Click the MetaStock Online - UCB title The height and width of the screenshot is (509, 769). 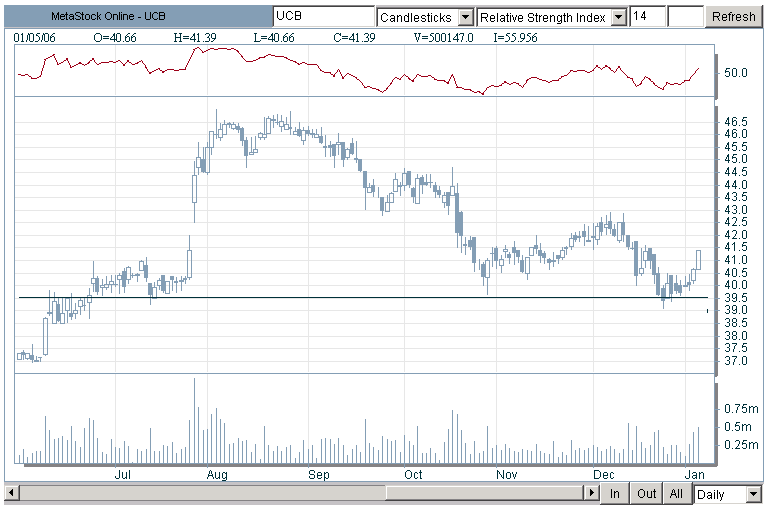click(108, 16)
